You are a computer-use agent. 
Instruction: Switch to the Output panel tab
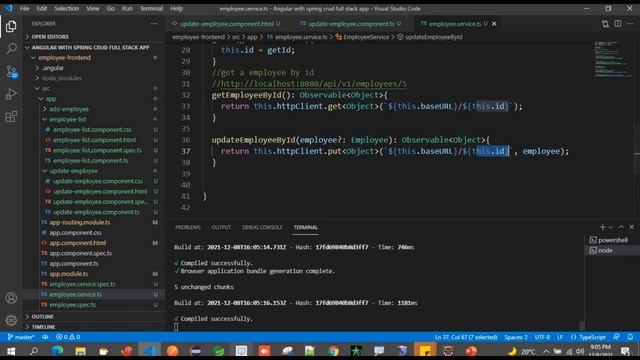click(x=221, y=227)
